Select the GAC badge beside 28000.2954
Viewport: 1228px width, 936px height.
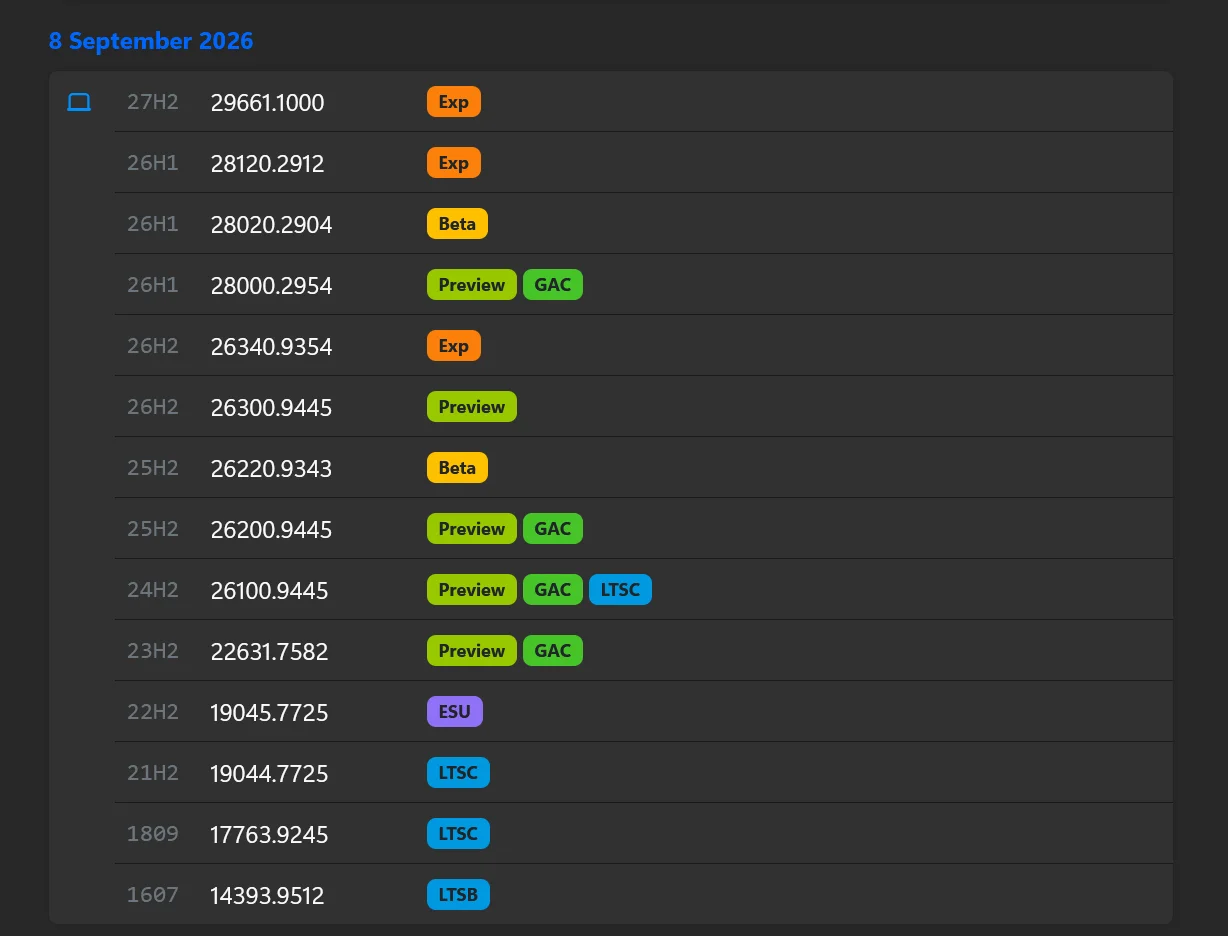coord(553,285)
